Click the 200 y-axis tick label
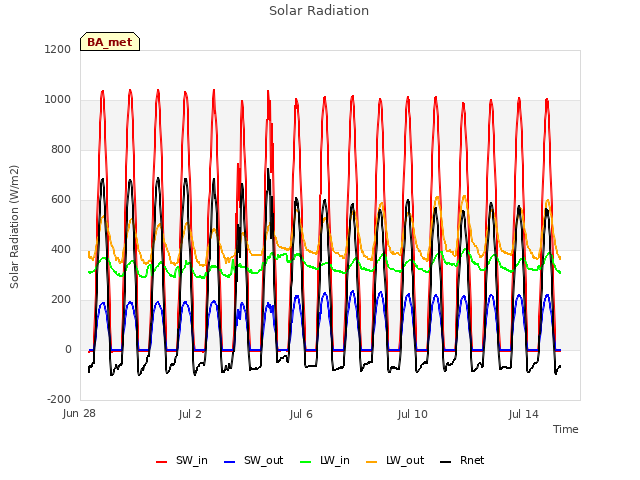Screen dimensions: 640x480 point(61,300)
